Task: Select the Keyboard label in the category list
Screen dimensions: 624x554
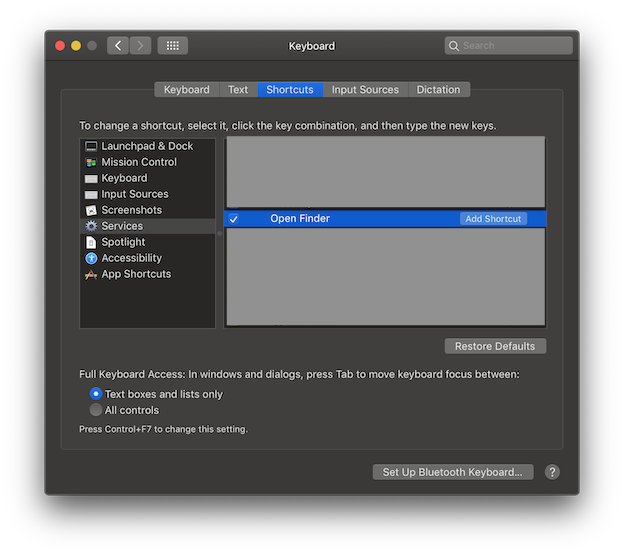Action: [x=124, y=178]
